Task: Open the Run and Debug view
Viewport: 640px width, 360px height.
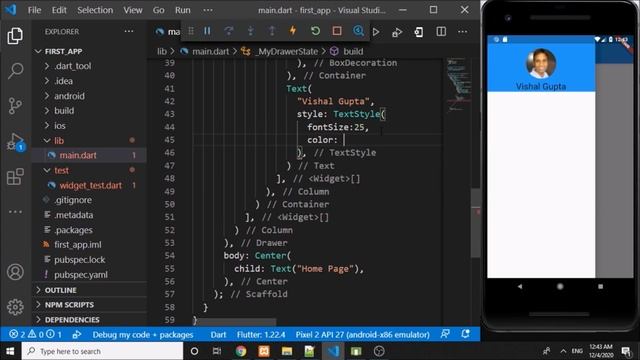Action: (15, 142)
